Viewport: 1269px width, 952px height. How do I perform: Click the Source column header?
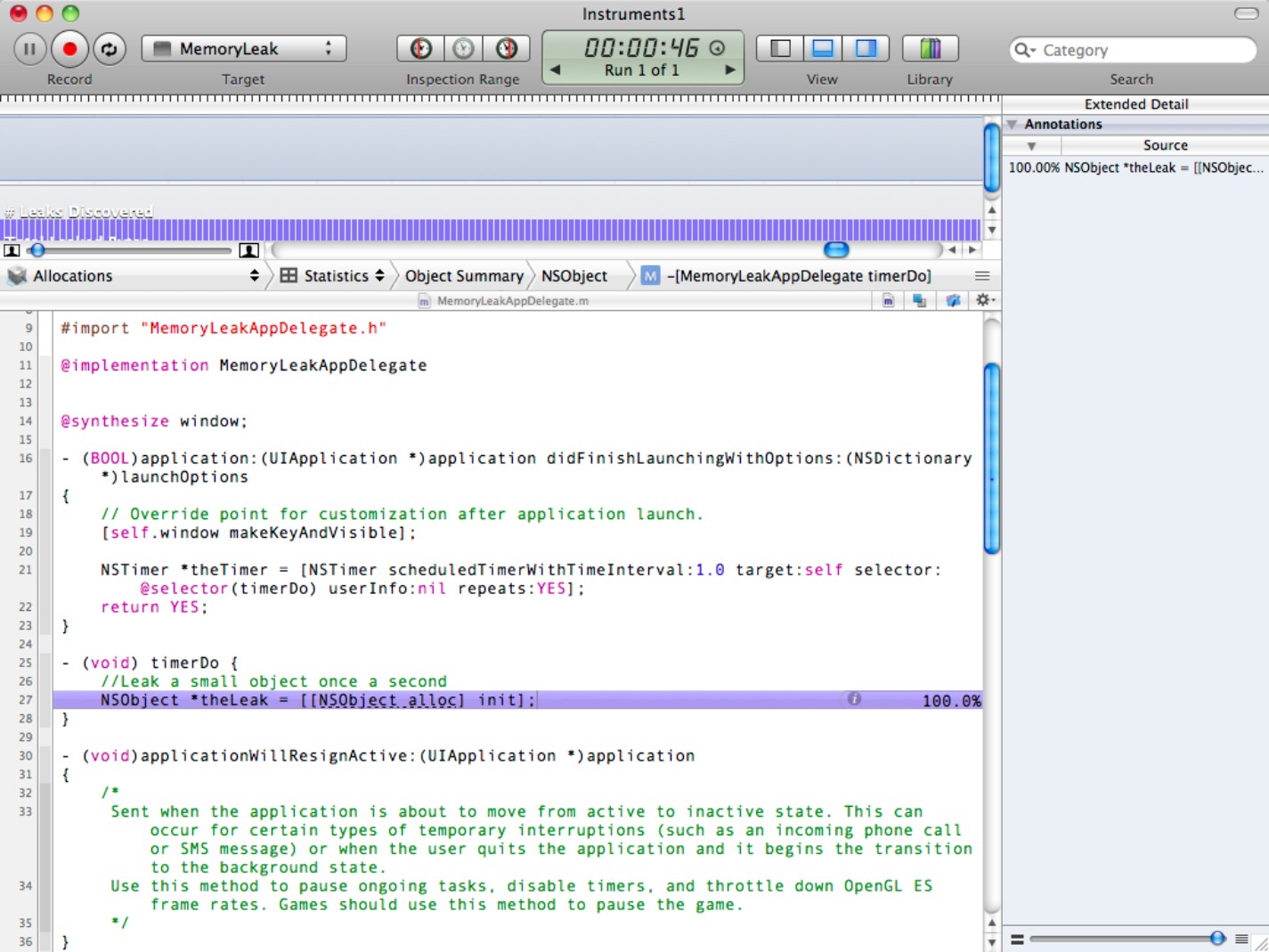tap(1165, 145)
